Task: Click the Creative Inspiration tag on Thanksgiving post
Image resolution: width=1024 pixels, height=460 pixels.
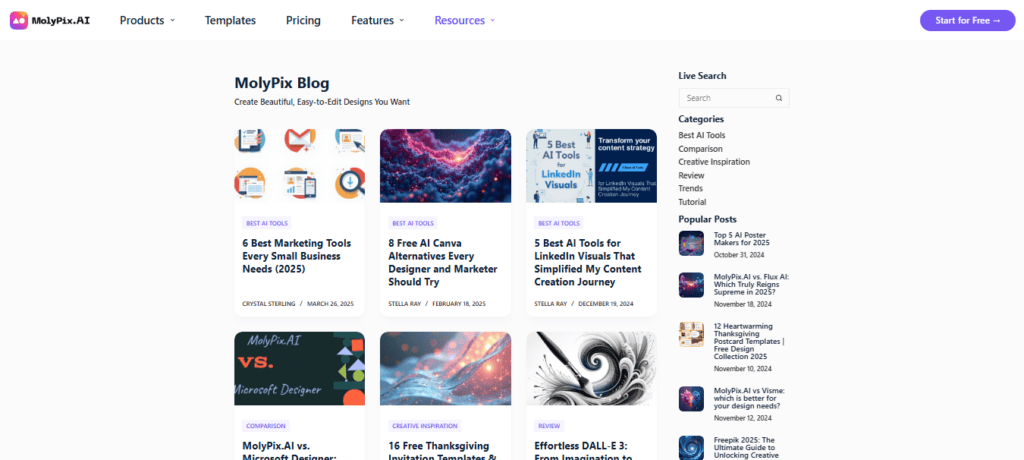Action: coord(425,425)
